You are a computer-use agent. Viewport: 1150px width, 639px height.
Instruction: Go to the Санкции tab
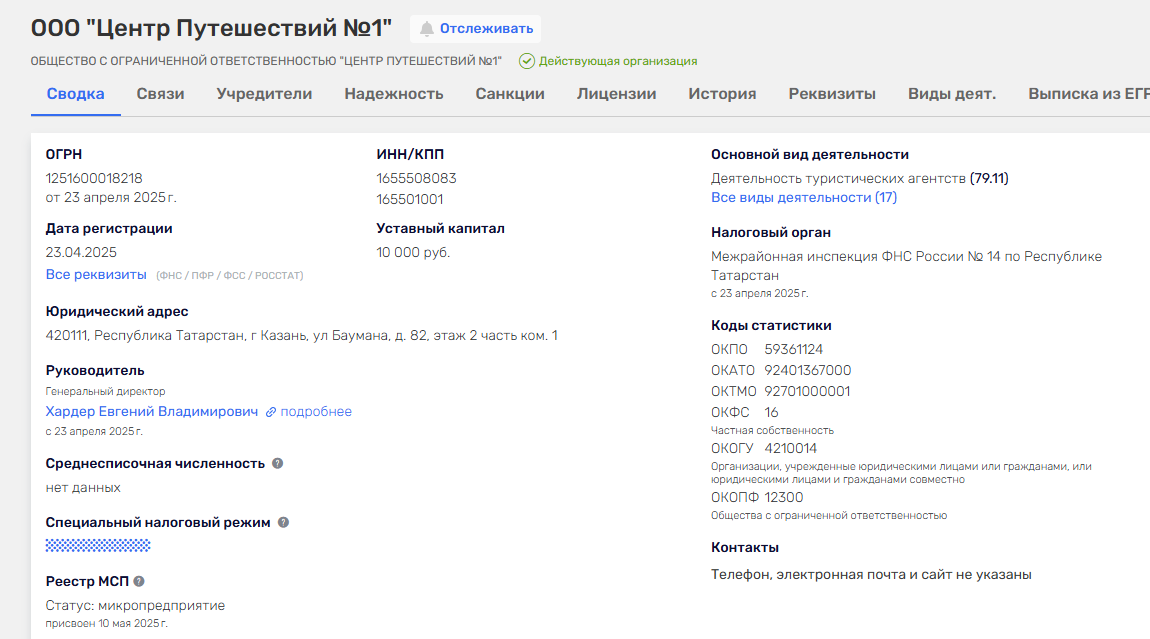(510, 94)
